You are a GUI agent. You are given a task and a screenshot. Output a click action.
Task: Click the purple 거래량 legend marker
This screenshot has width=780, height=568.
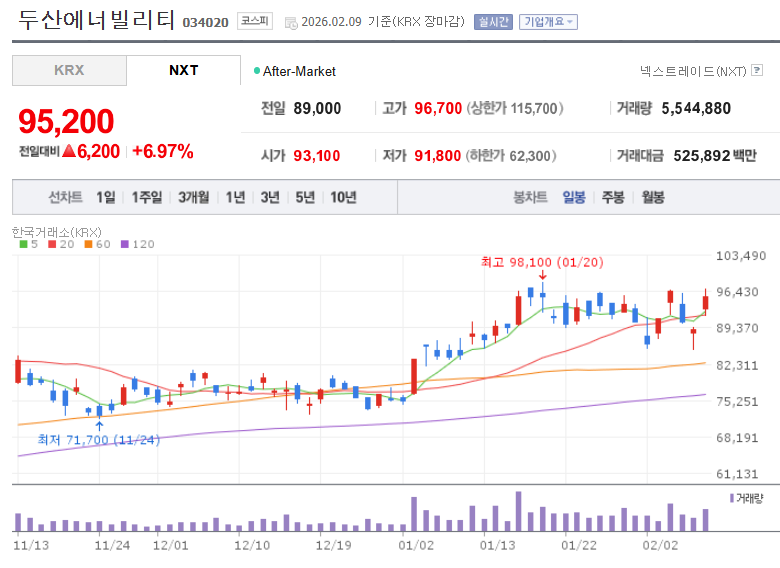click(732, 498)
